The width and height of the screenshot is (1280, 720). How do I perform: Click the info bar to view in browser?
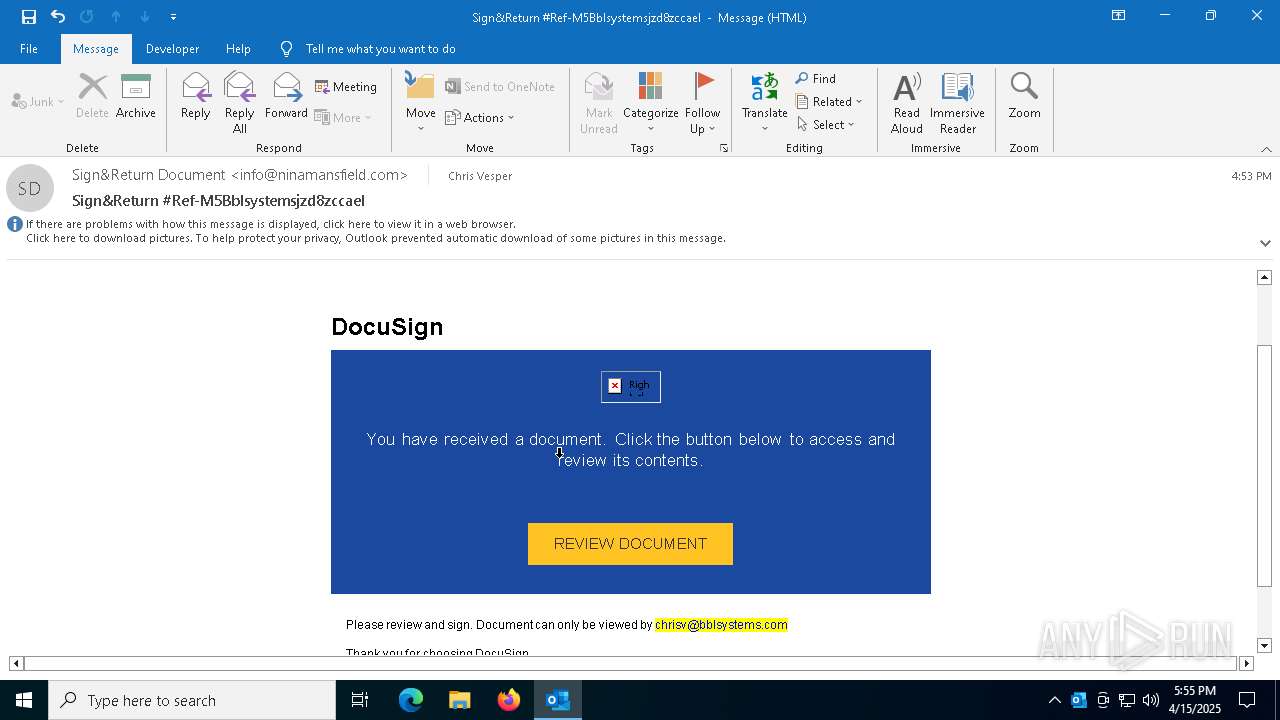pyautogui.click(x=271, y=224)
